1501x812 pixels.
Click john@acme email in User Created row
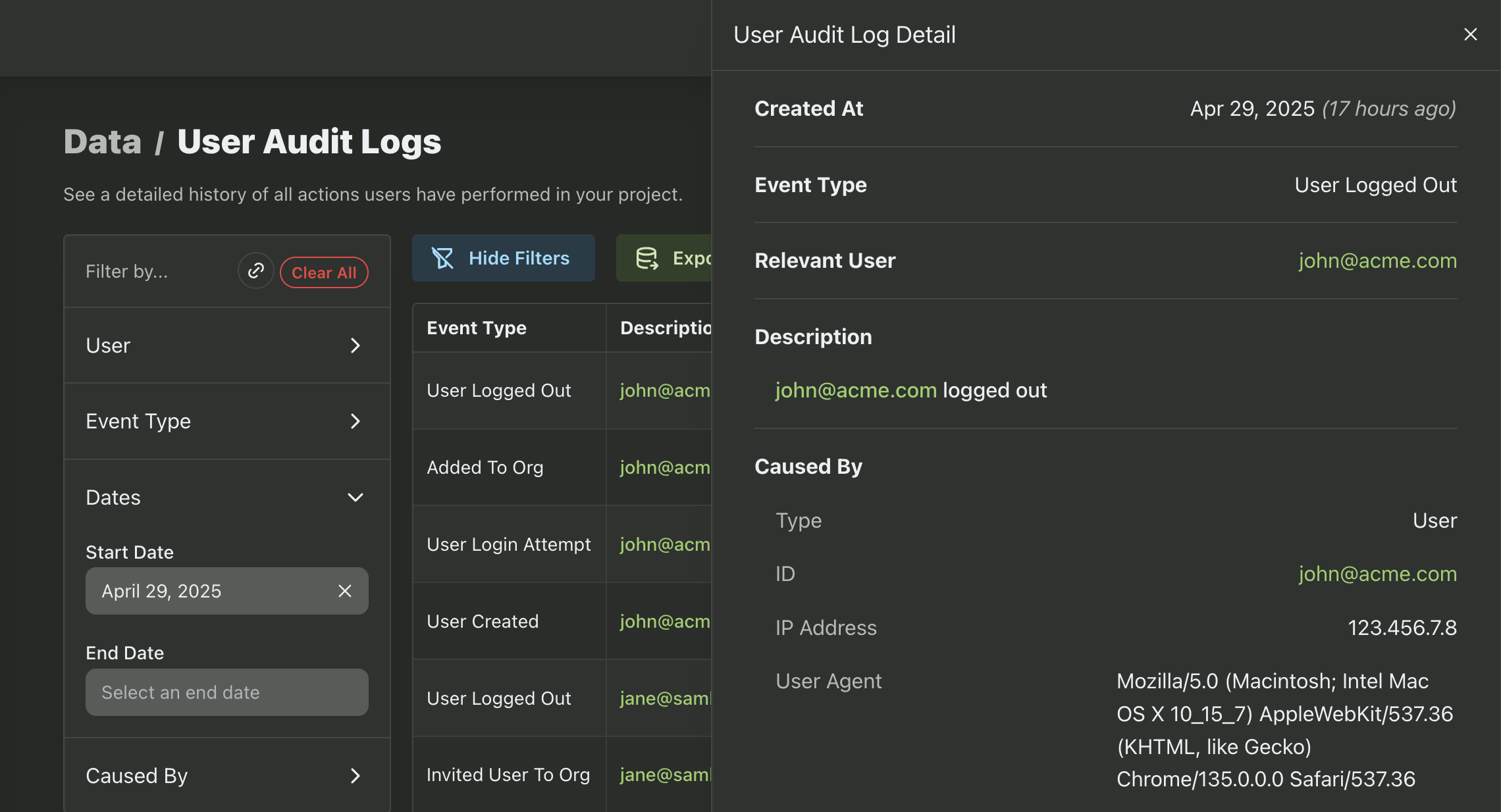coord(665,621)
